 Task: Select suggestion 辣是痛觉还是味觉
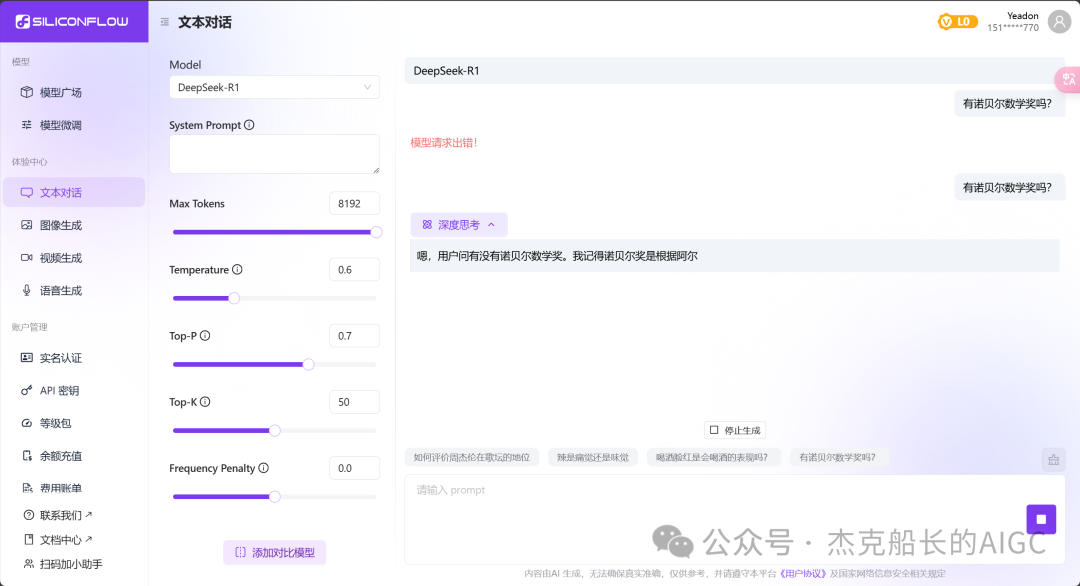(x=593, y=457)
